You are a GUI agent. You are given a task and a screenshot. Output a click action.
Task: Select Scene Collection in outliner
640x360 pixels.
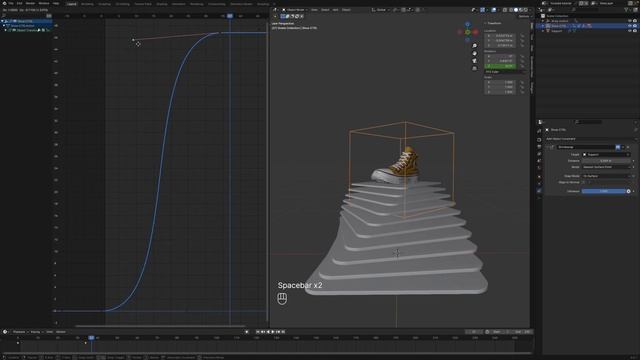point(558,16)
